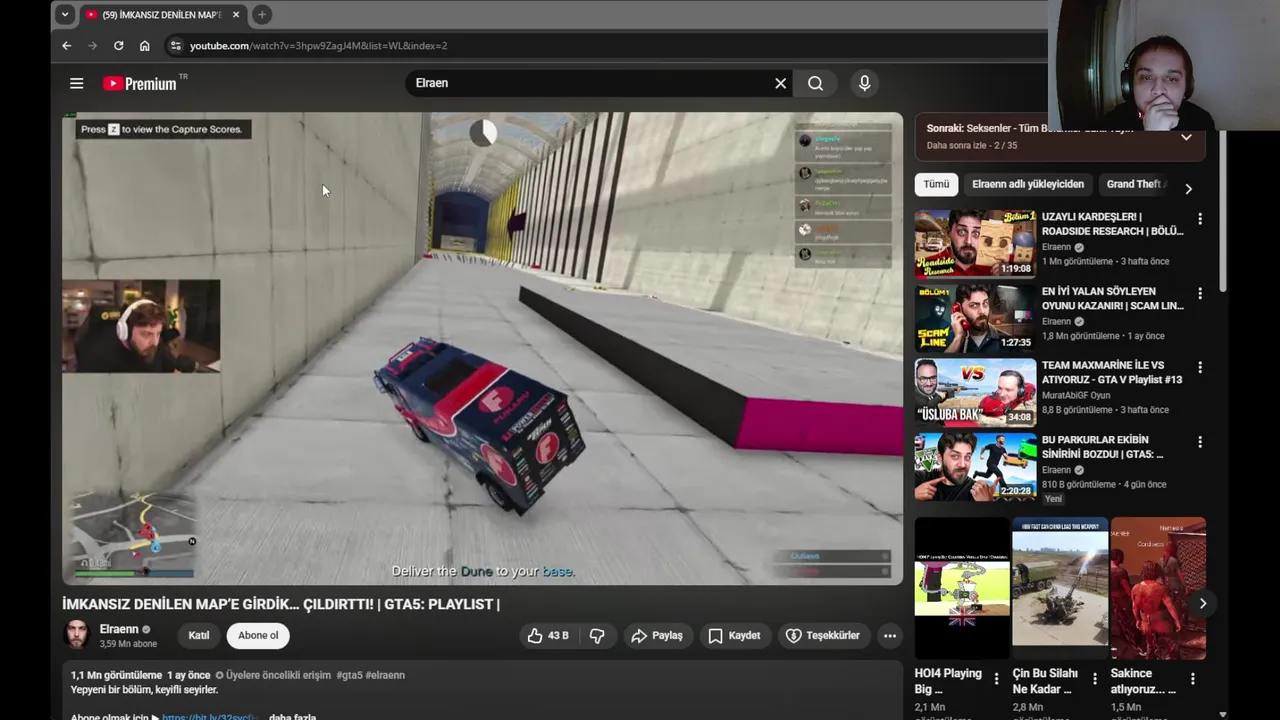Open more actions three-dot menu under video
The image size is (1280, 720).
click(x=889, y=636)
